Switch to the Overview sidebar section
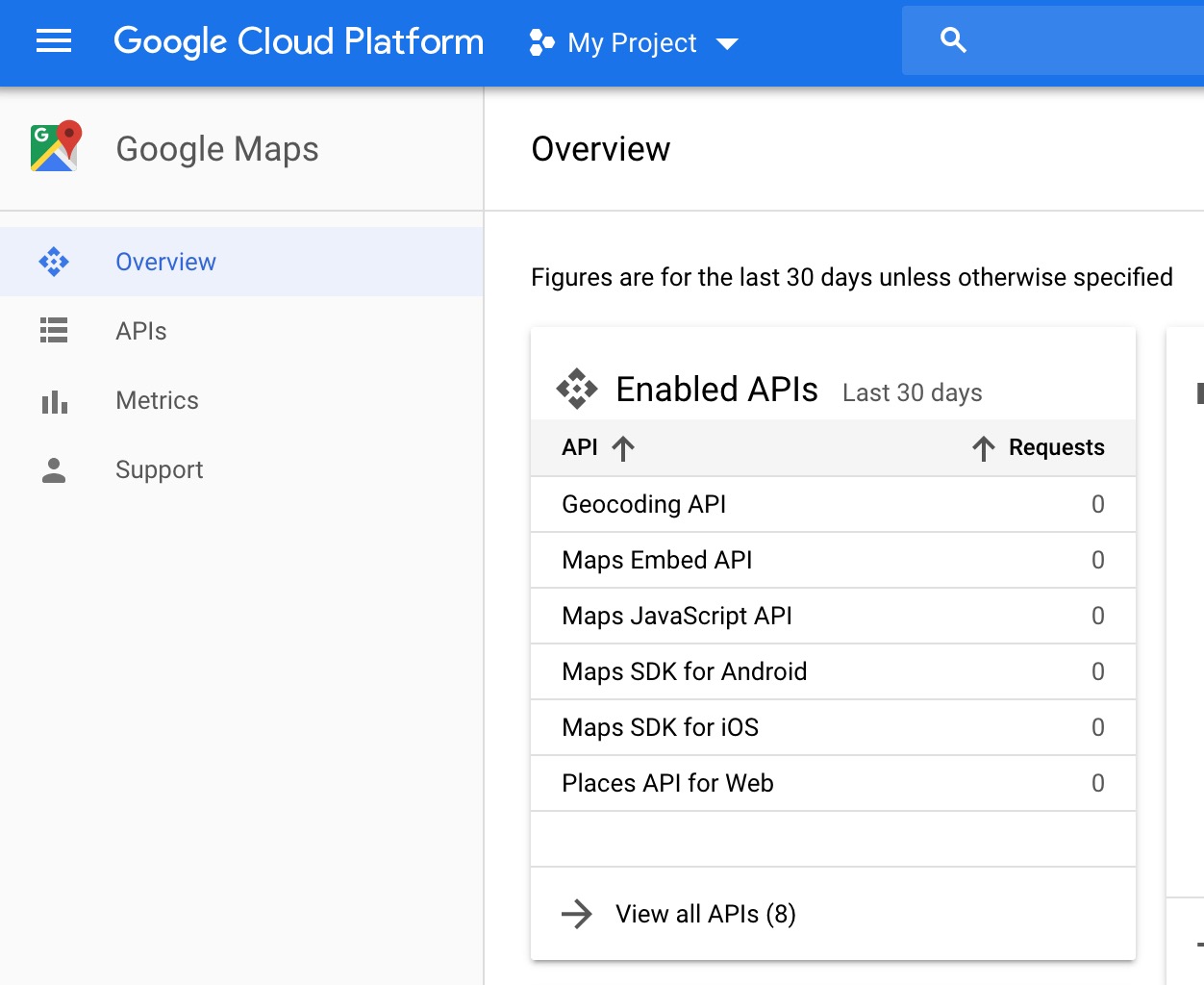This screenshot has height=985, width=1204. click(165, 261)
